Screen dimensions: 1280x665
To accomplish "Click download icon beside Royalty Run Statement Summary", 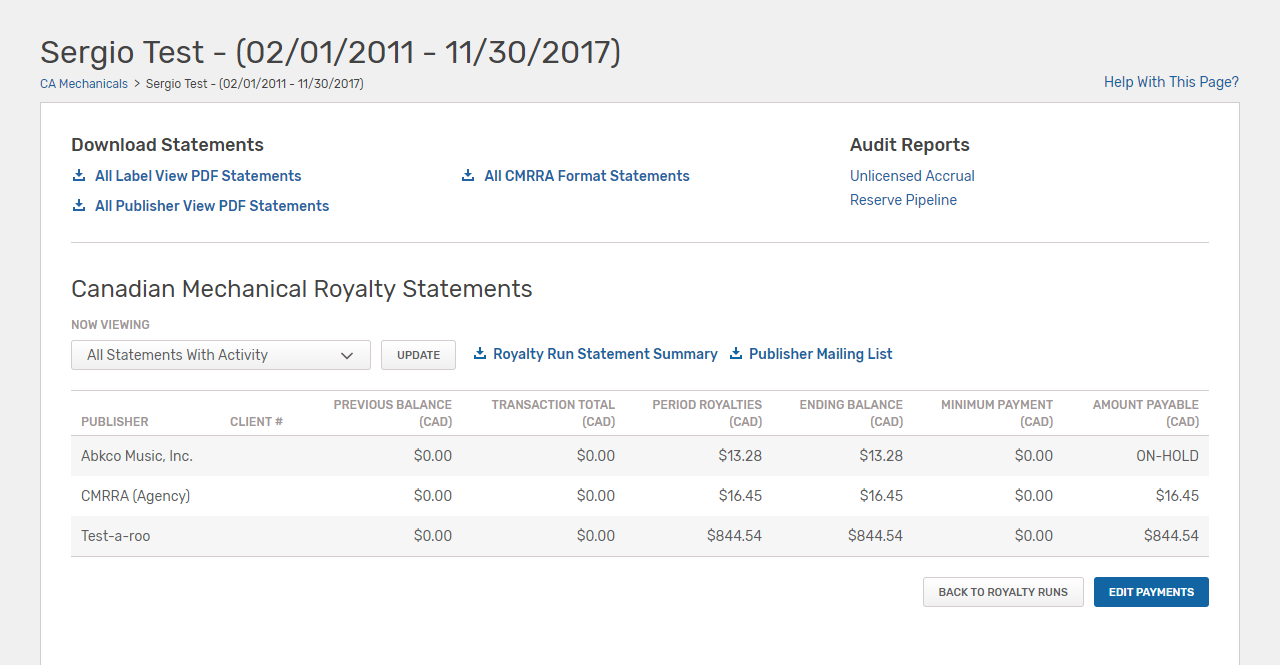I will [x=480, y=354].
